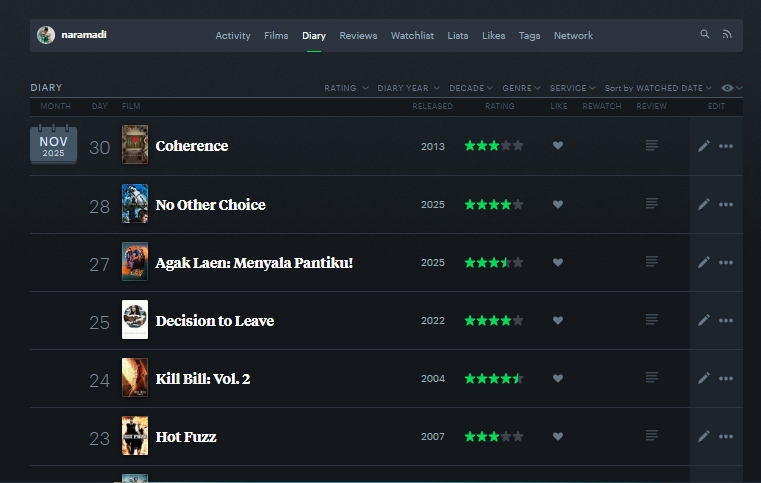Open the Decision to Leave film title
Image resolution: width=761 pixels, height=483 pixels.
coord(214,321)
